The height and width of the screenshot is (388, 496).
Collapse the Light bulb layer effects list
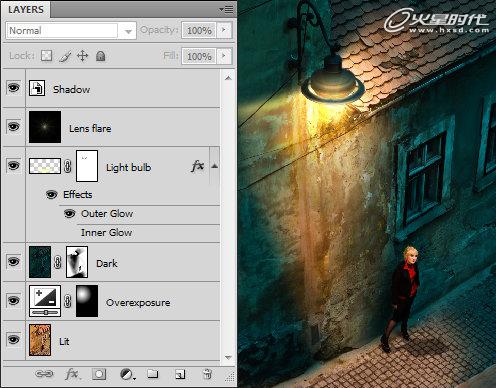coord(215,166)
